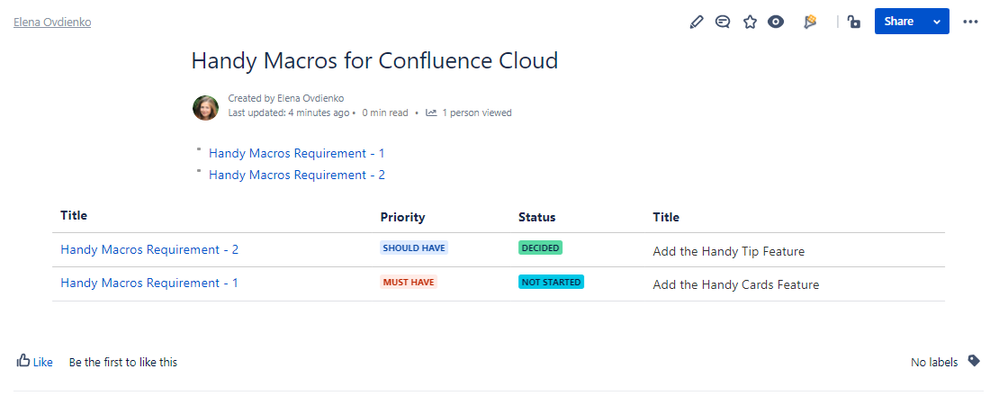Image resolution: width=999 pixels, height=396 pixels.
Task: Click the label tag icon beside No labels
Action: click(x=974, y=361)
